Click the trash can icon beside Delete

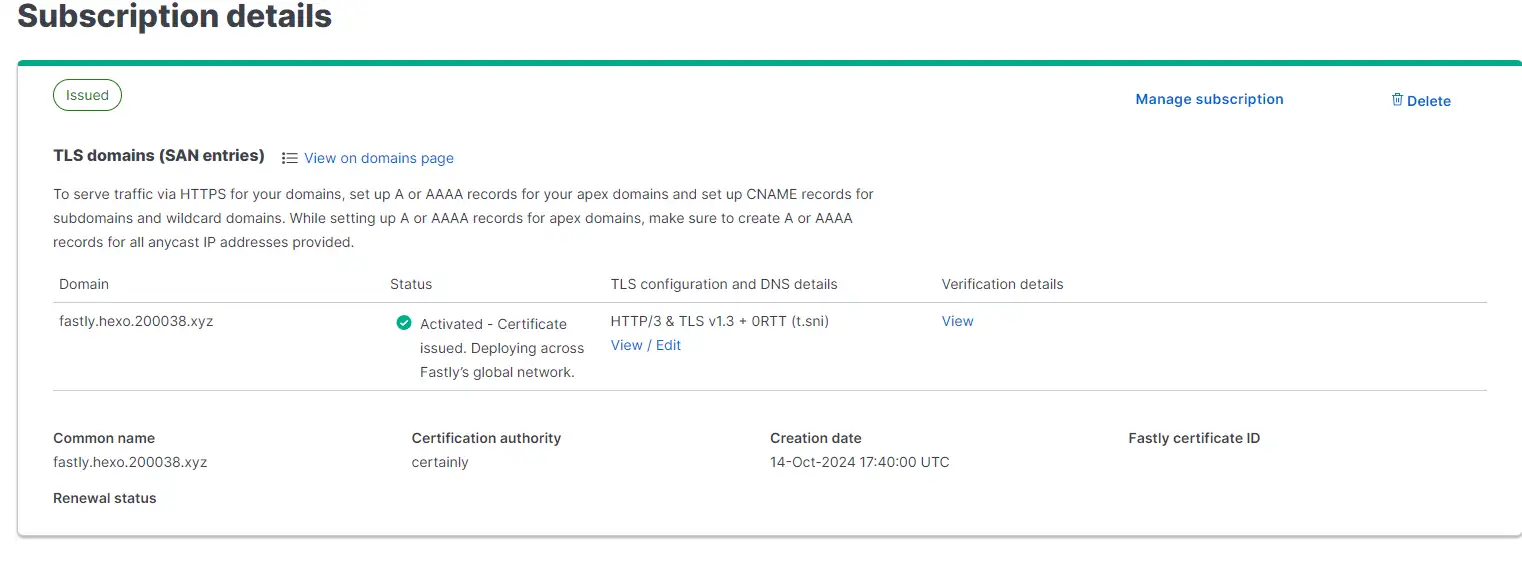pyautogui.click(x=1397, y=99)
